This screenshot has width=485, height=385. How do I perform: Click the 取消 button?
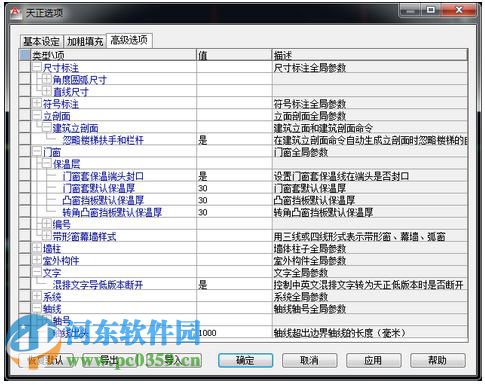point(310,360)
